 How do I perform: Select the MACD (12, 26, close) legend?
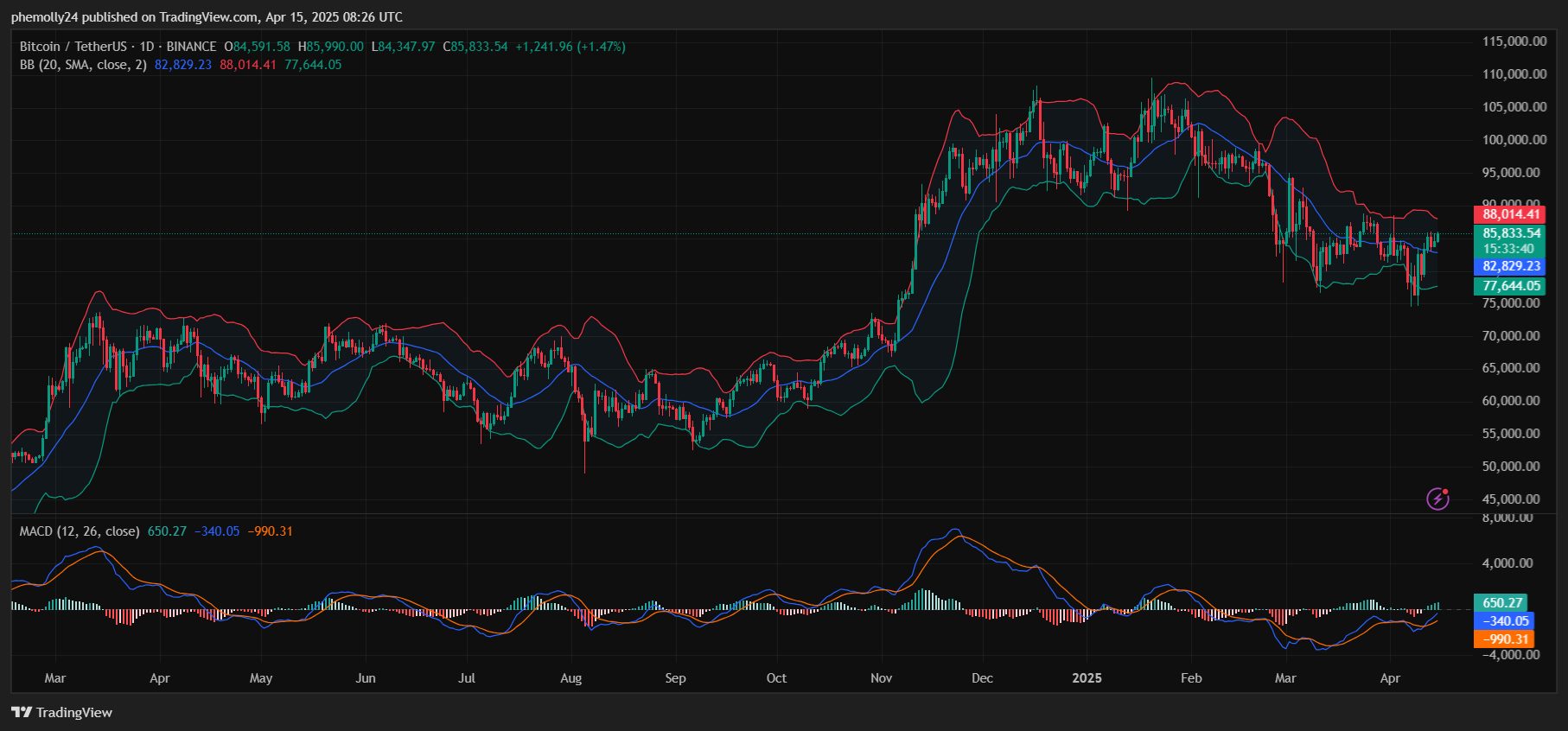coord(80,531)
